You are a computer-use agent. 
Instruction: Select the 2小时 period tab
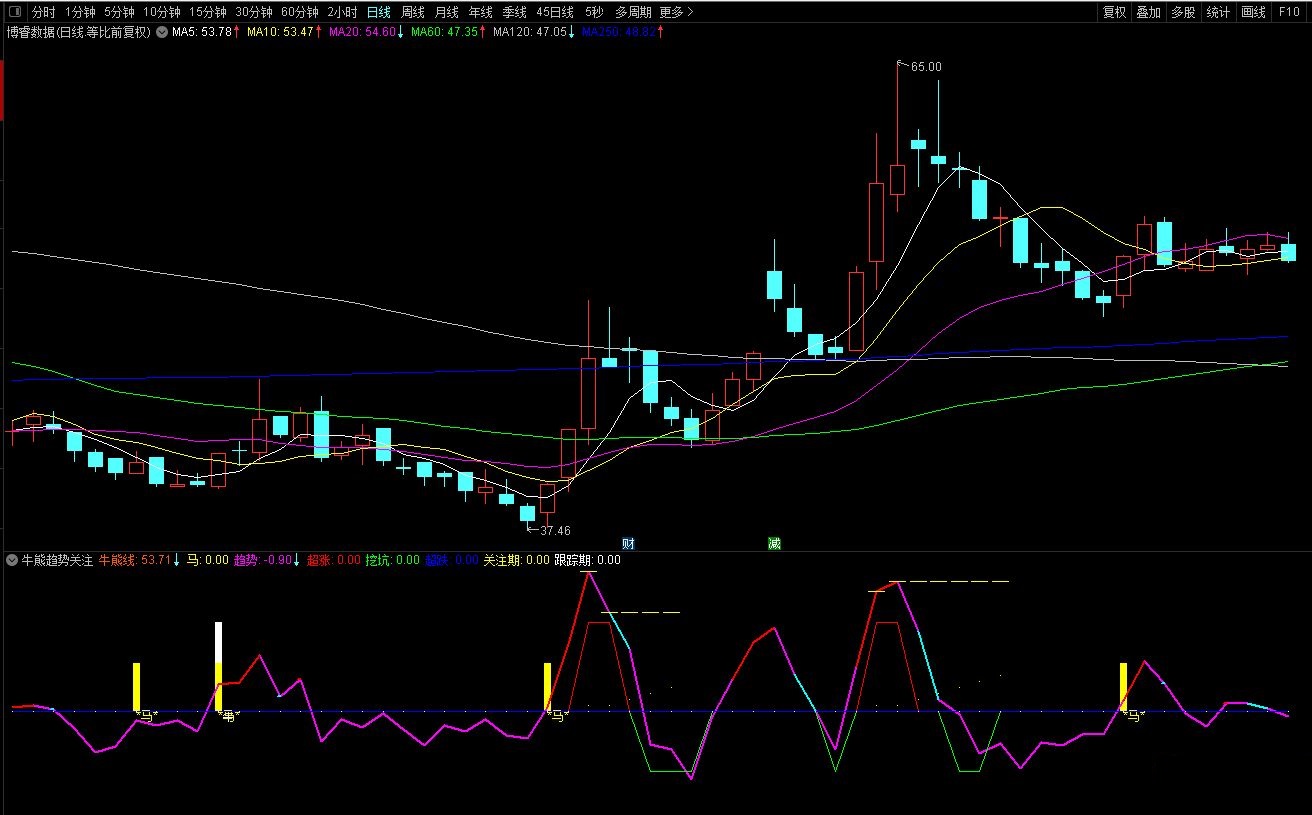(342, 12)
